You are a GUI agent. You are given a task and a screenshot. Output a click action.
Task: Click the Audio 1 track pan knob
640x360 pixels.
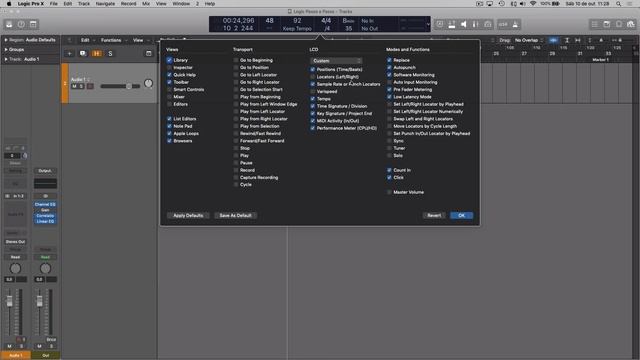click(149, 84)
